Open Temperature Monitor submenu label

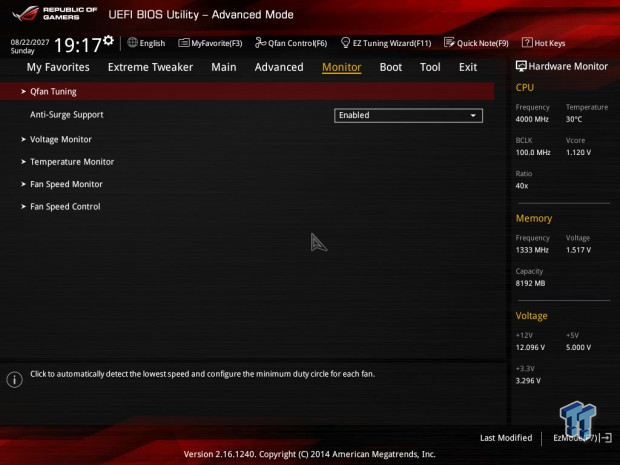click(x=72, y=162)
